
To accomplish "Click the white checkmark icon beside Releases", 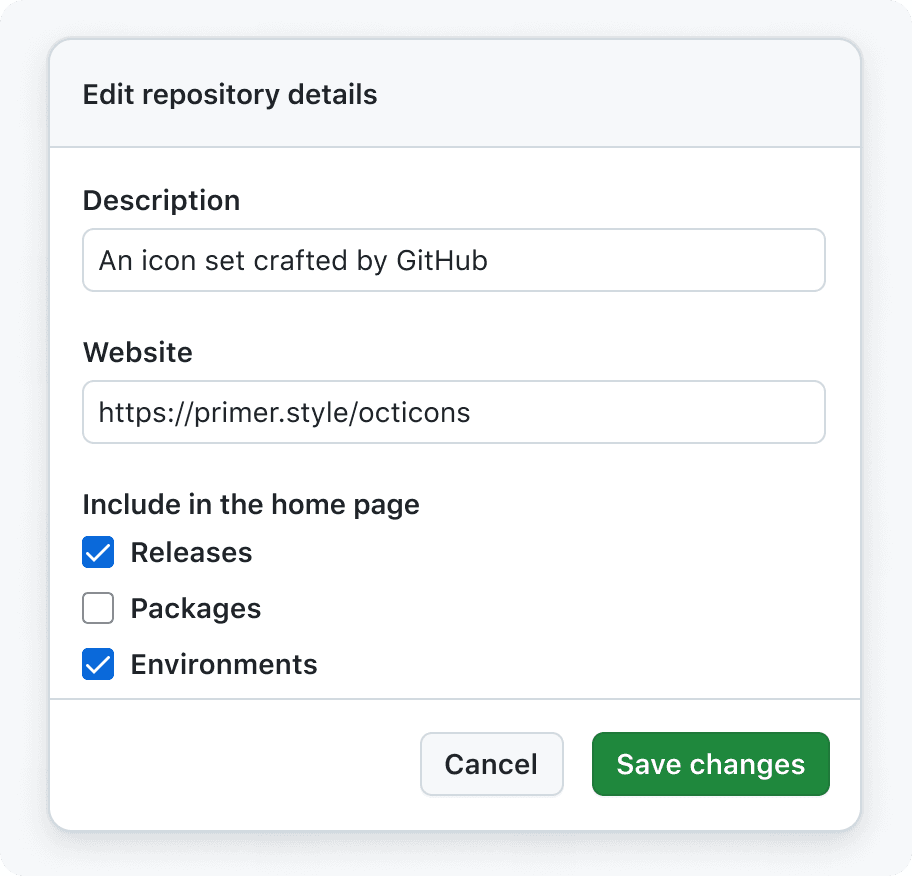I will [x=98, y=552].
